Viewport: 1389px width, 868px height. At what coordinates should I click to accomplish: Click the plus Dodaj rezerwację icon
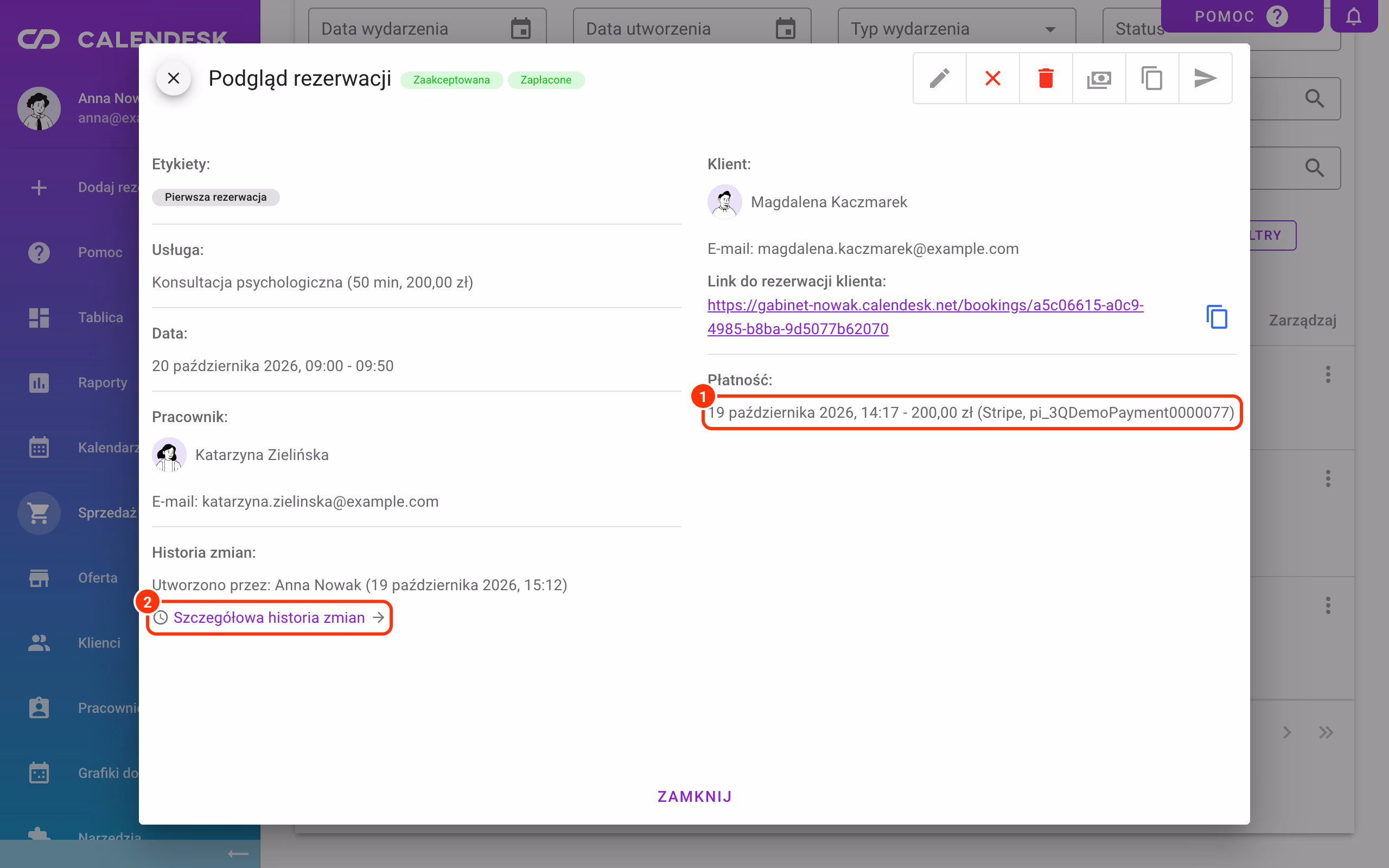tap(39, 188)
